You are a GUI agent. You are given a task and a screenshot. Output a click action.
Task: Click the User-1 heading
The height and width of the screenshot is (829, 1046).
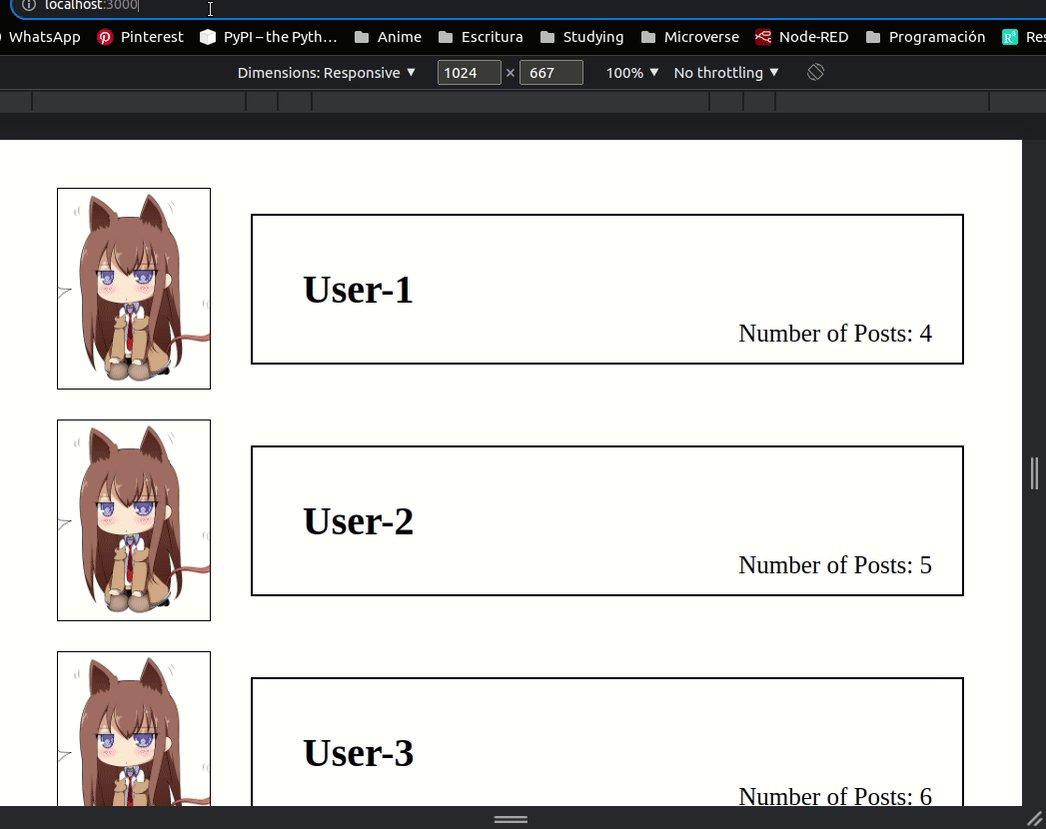click(x=358, y=289)
